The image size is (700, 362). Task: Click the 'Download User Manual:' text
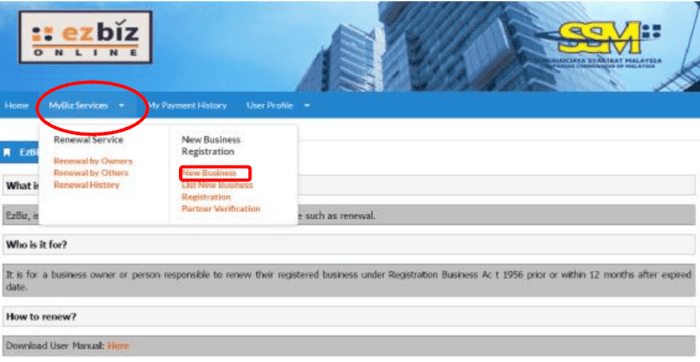tap(55, 346)
